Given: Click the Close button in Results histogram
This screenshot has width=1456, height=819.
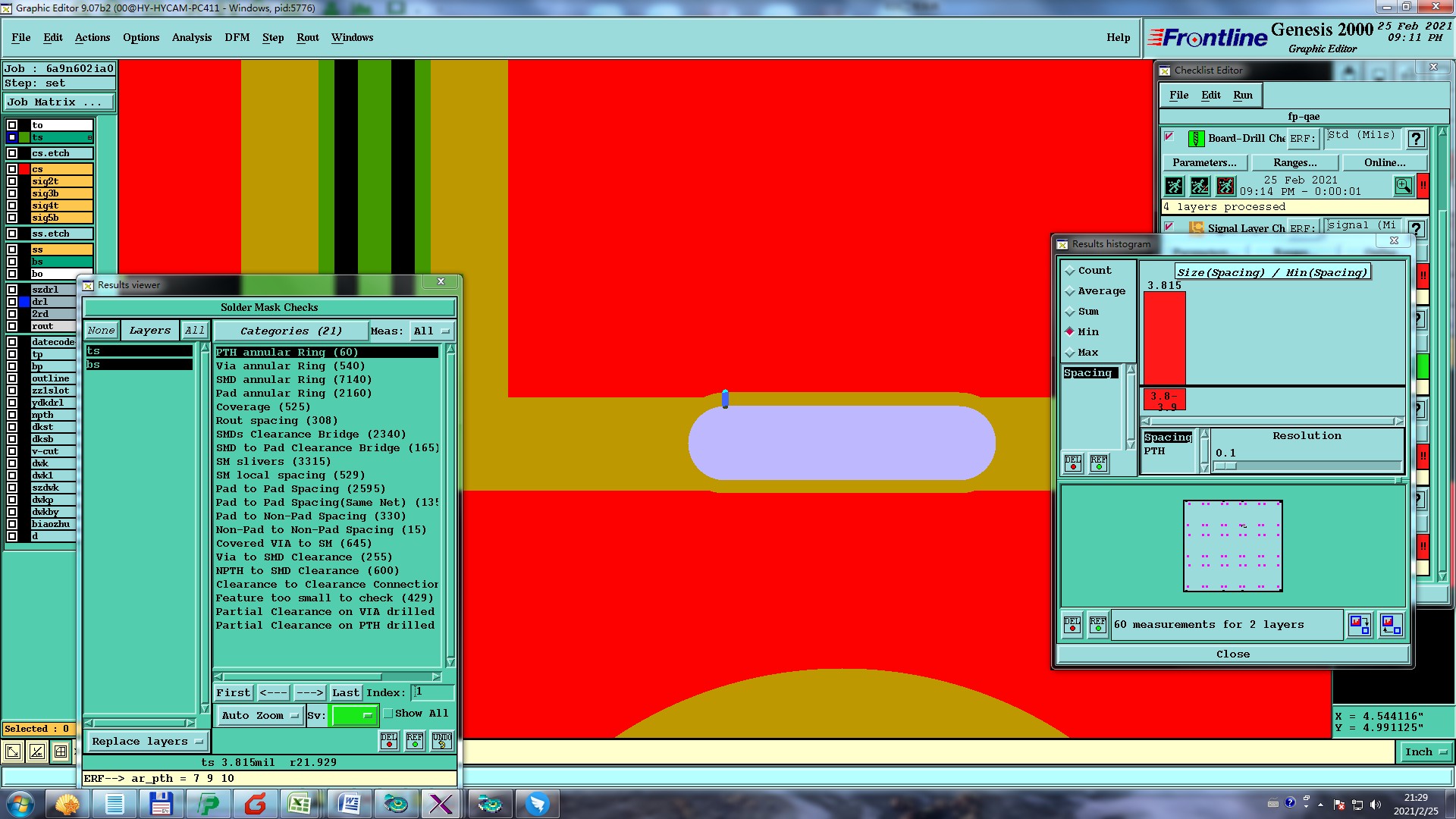Looking at the screenshot, I should click(x=1232, y=654).
